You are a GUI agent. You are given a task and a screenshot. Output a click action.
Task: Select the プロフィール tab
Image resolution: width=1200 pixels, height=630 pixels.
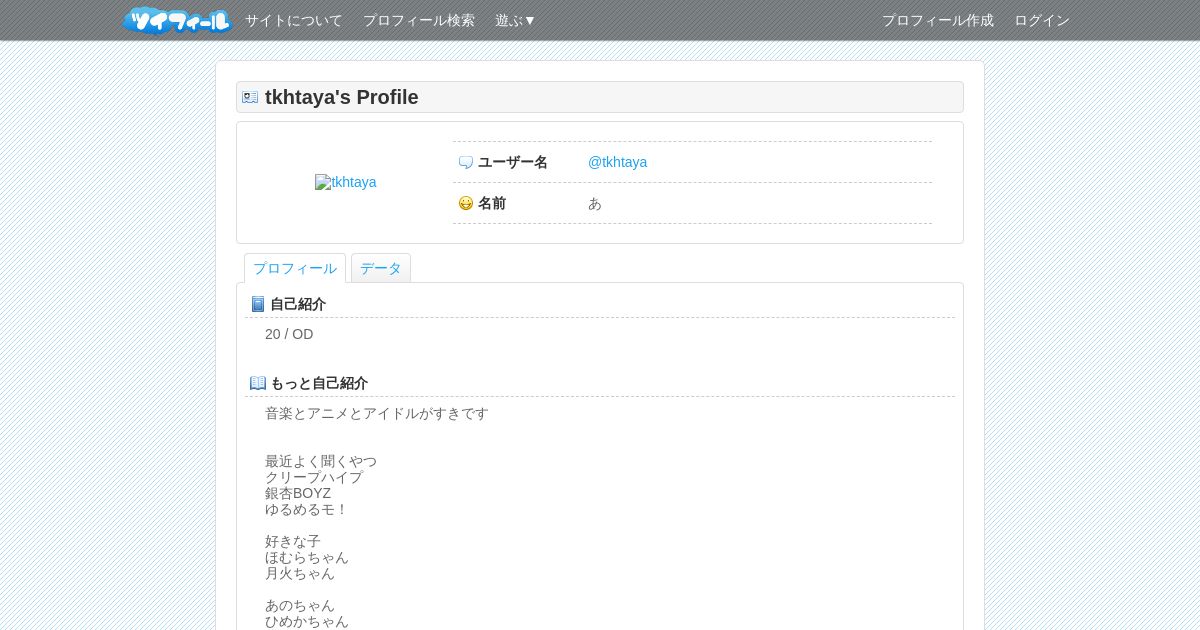[295, 268]
